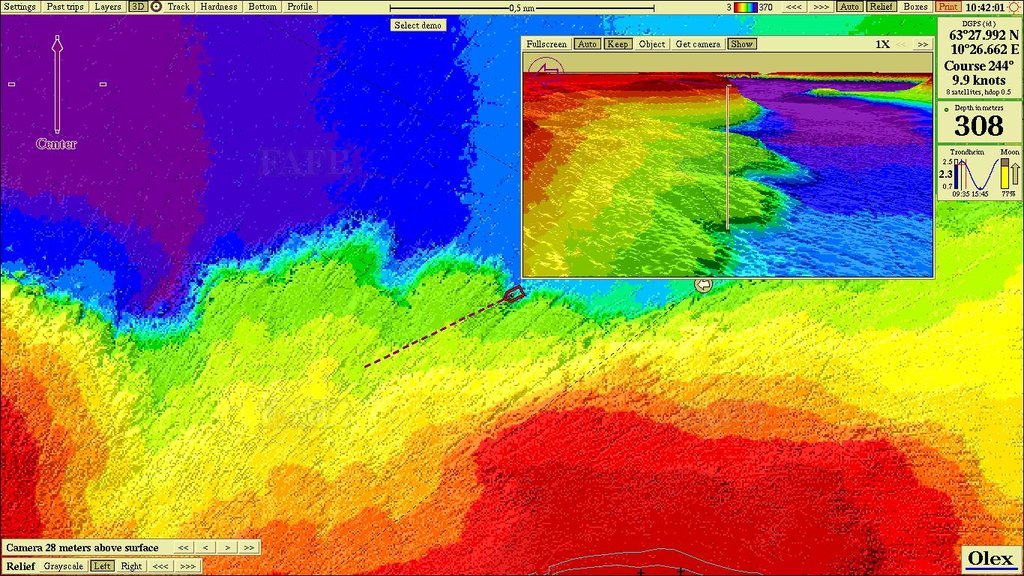Toggle the Keep option in 3D panel
Viewport: 1024px width, 576px height.
[x=618, y=44]
